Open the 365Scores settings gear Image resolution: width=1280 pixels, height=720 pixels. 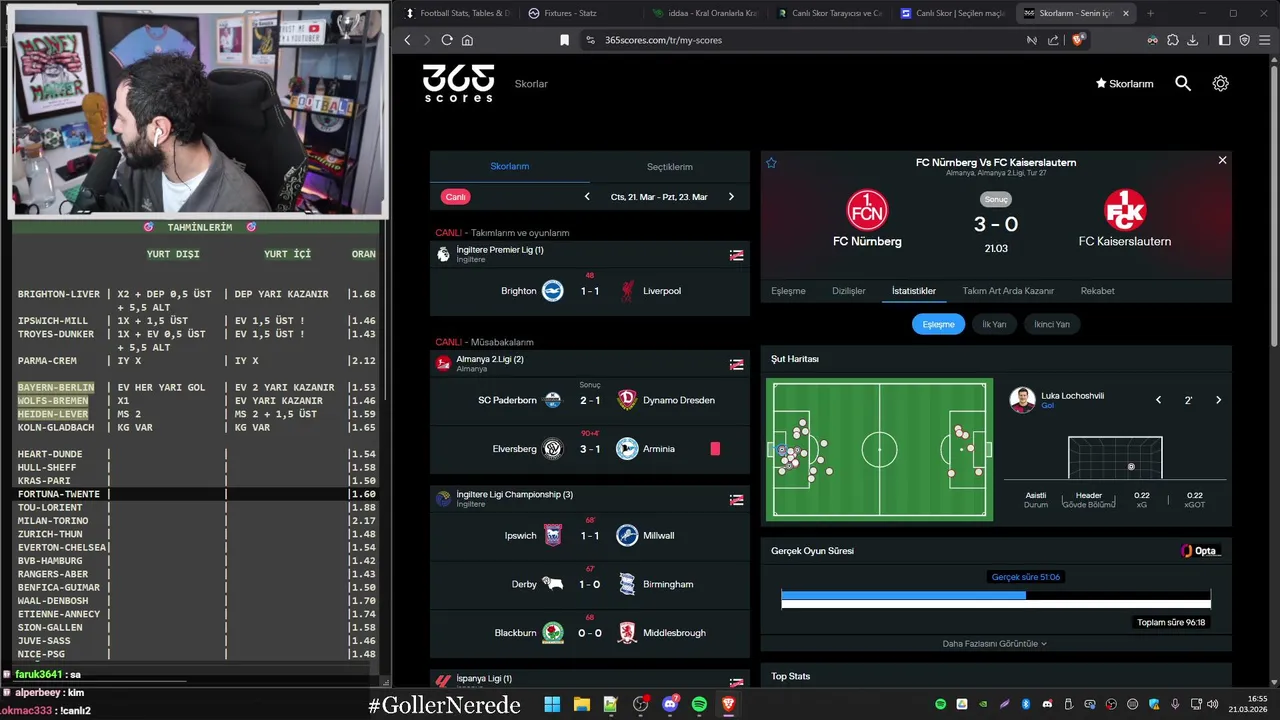click(x=1220, y=84)
